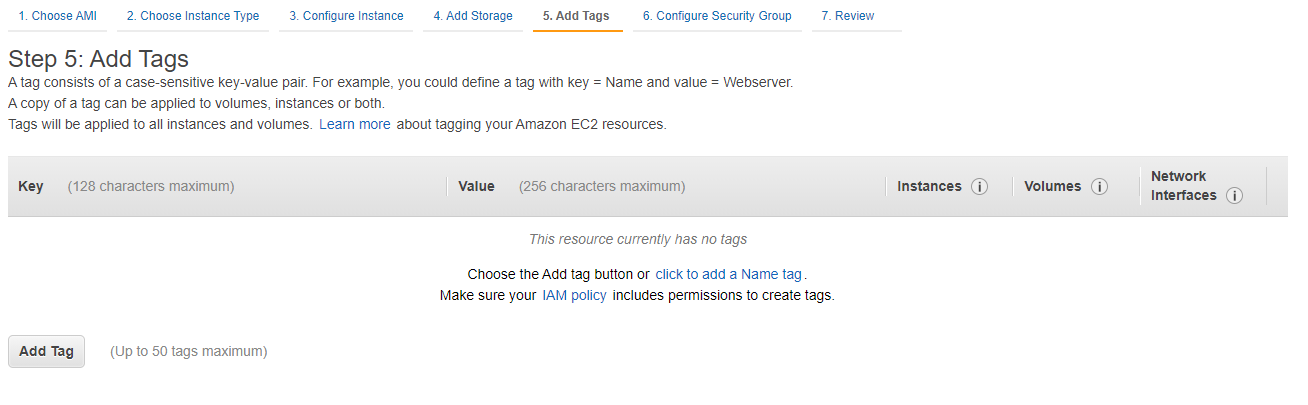The width and height of the screenshot is (1308, 405).
Task: Open 3. Configure Instance tab
Action: click(x=346, y=16)
